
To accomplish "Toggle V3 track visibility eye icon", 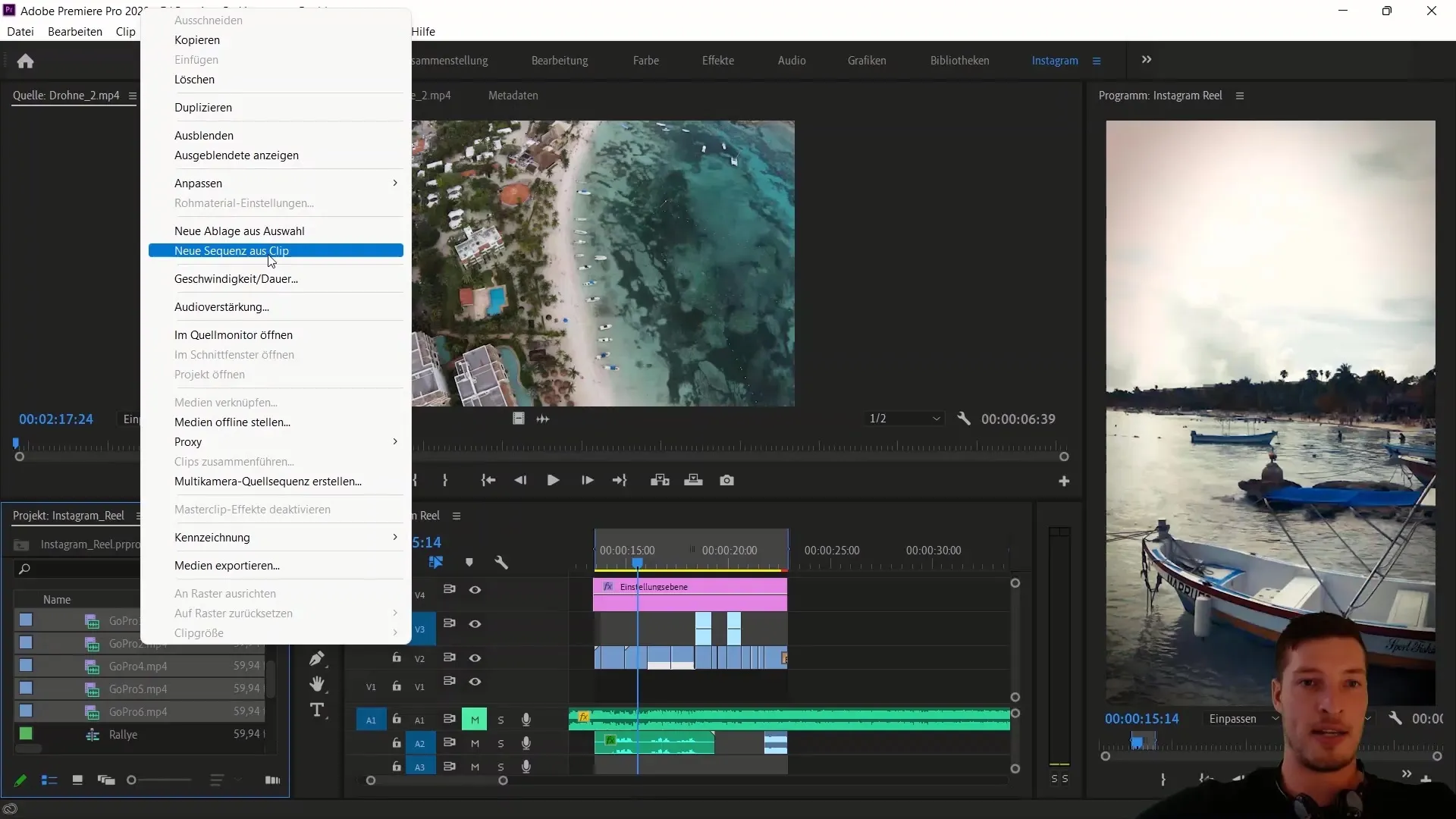I will point(475,624).
